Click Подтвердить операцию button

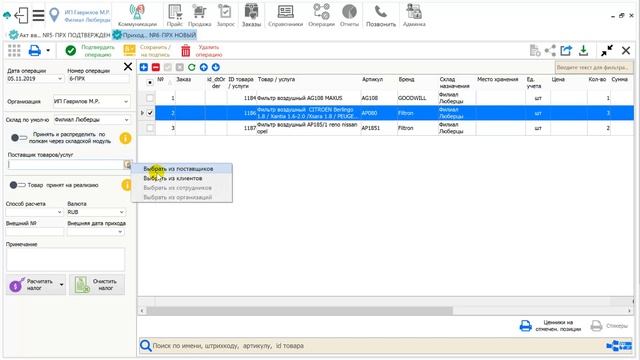click(x=91, y=51)
